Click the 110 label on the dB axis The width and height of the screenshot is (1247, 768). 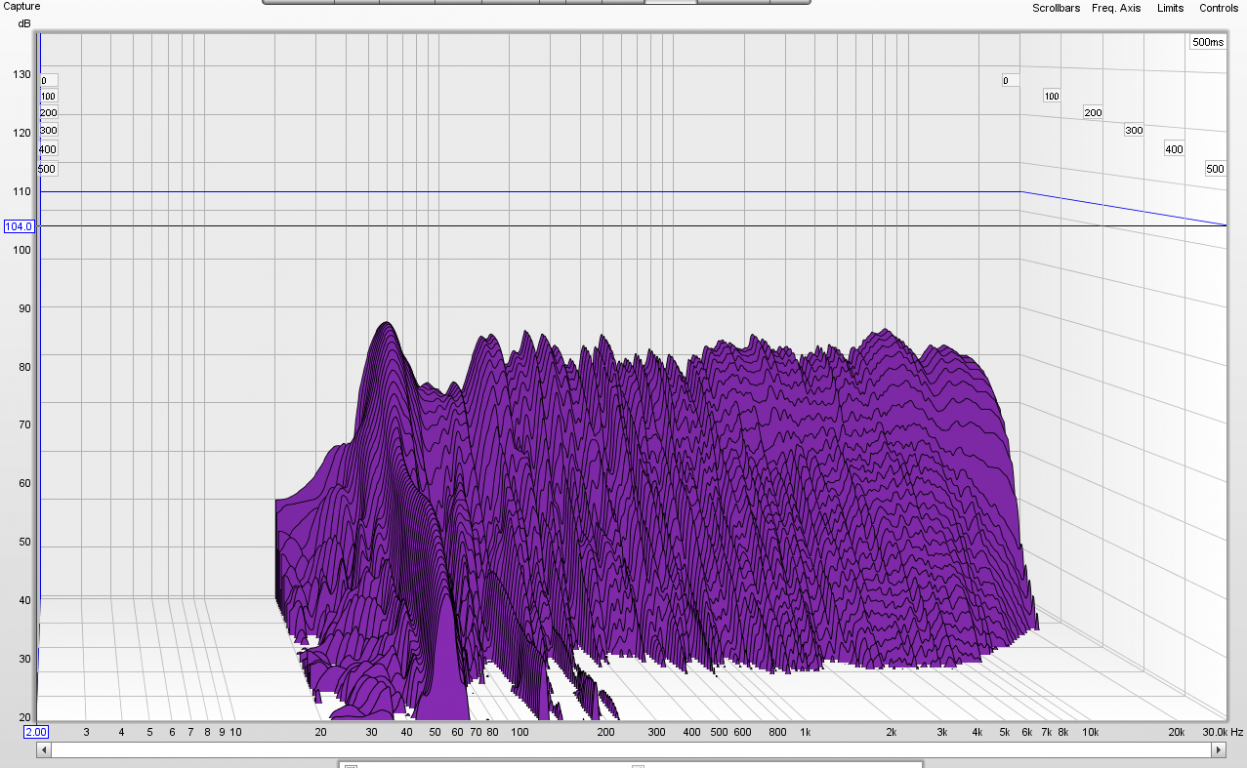click(x=21, y=191)
